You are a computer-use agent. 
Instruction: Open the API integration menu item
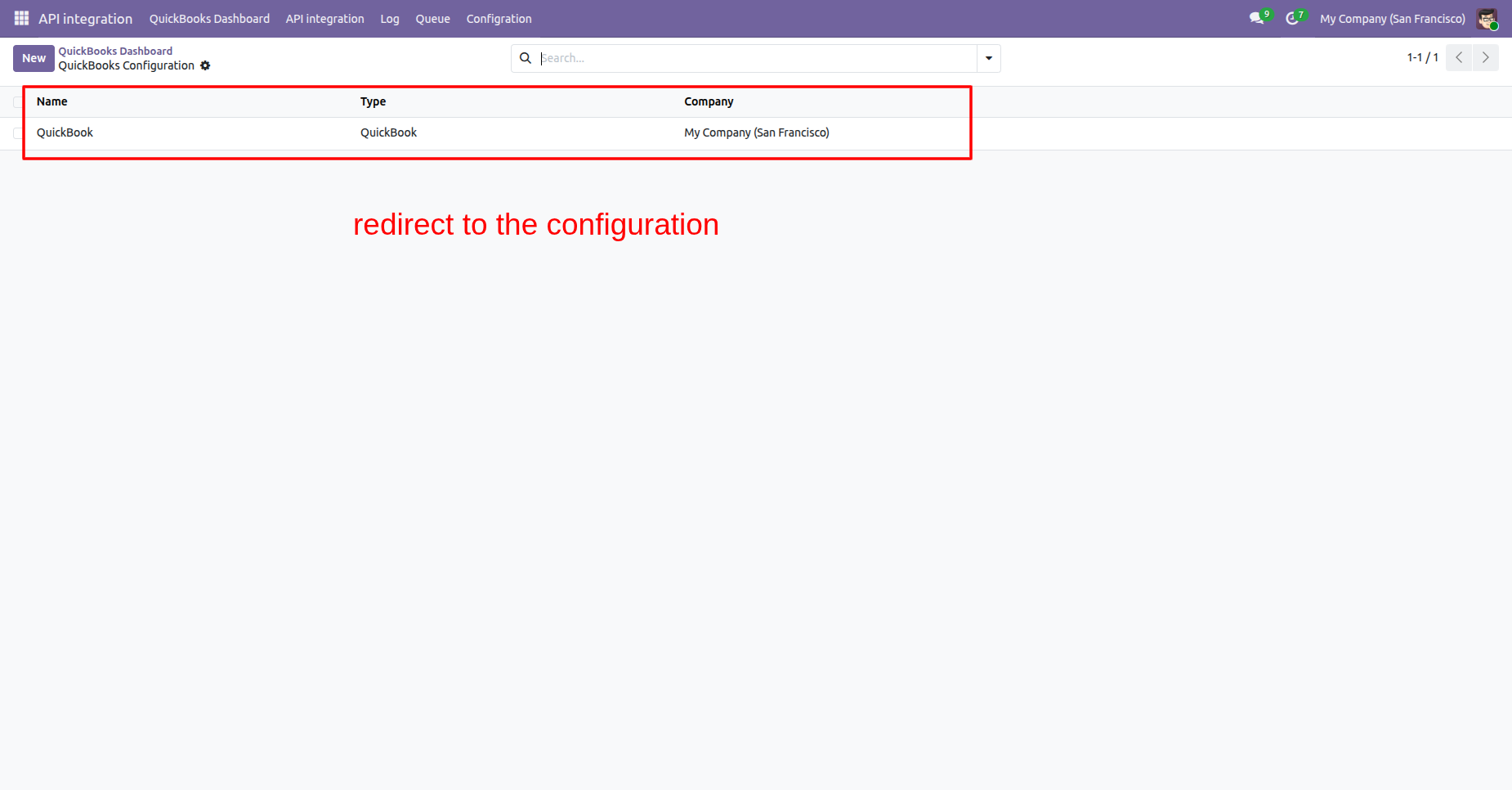tap(324, 19)
